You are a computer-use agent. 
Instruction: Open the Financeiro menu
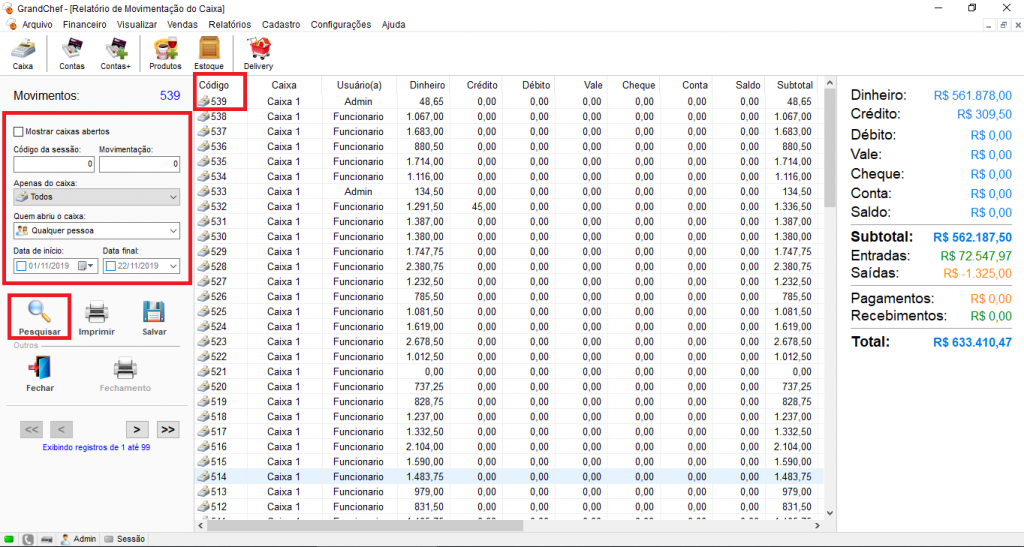(84, 24)
